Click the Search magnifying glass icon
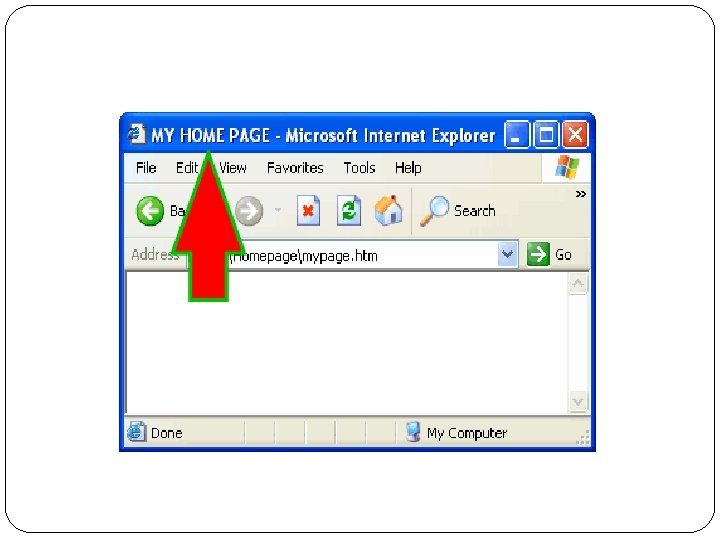This screenshot has width=720, height=540. pos(434,211)
